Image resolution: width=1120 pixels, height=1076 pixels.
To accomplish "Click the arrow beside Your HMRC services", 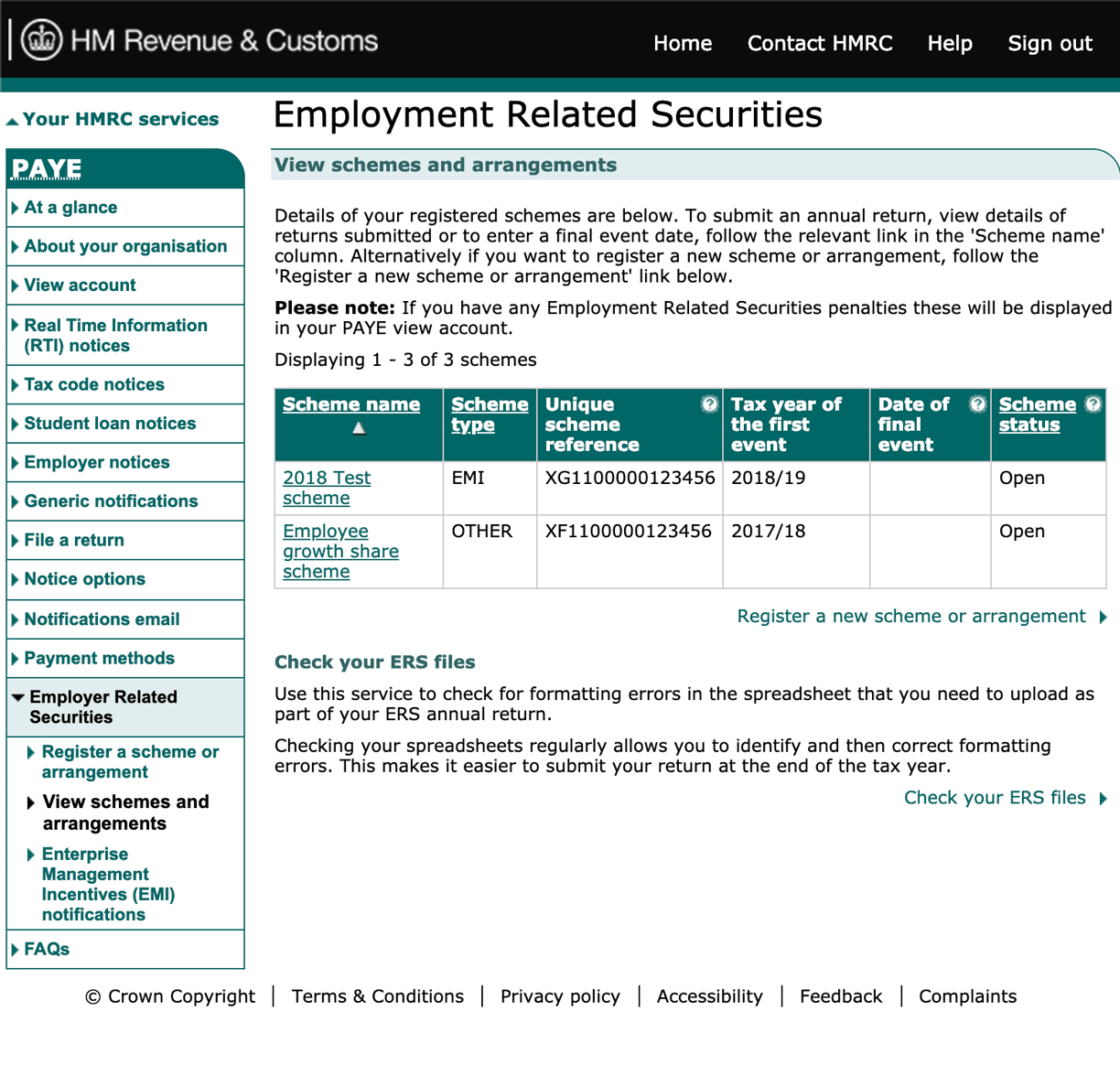I will click(12, 119).
